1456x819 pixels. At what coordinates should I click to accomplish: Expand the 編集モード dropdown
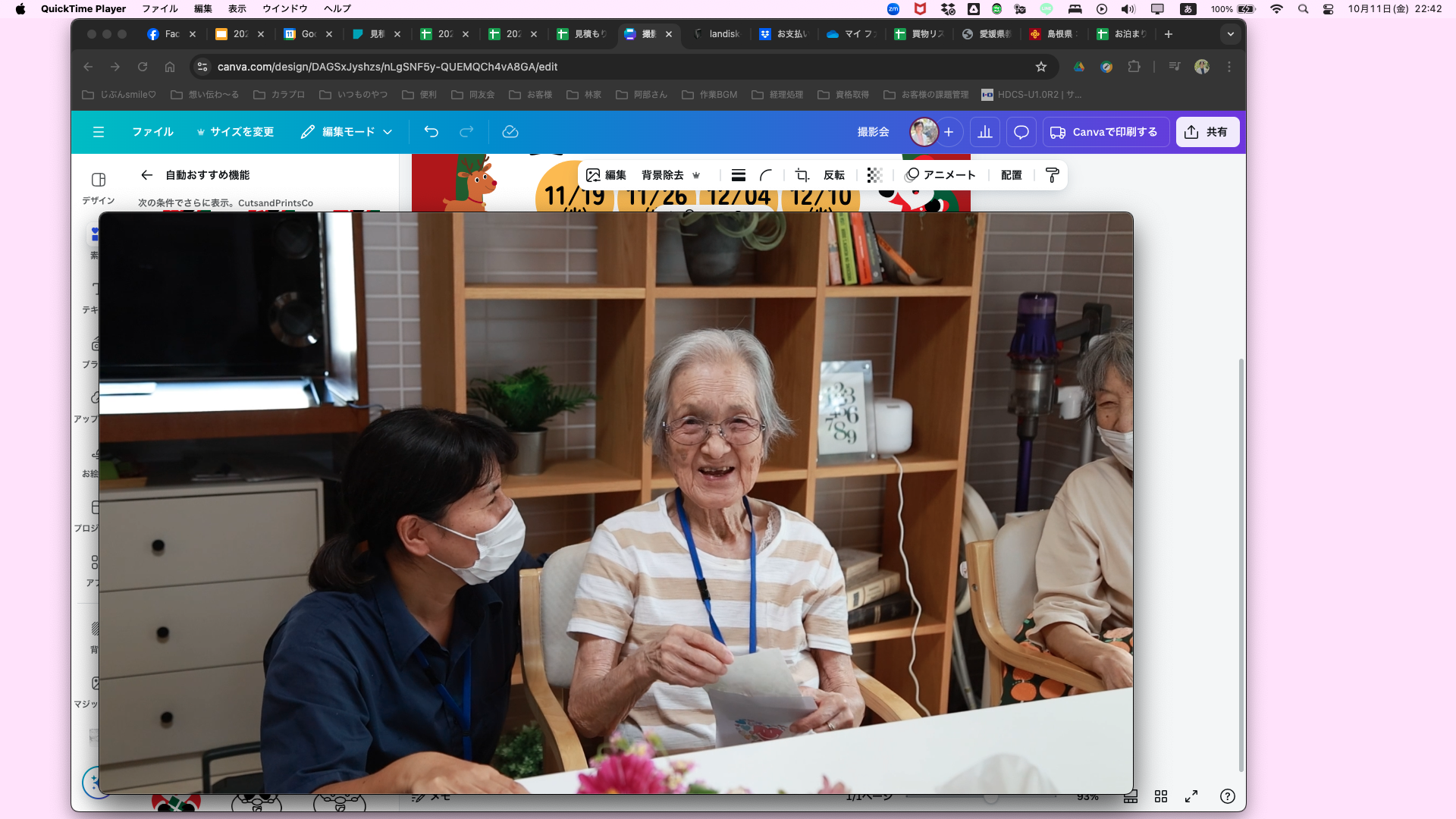(347, 132)
